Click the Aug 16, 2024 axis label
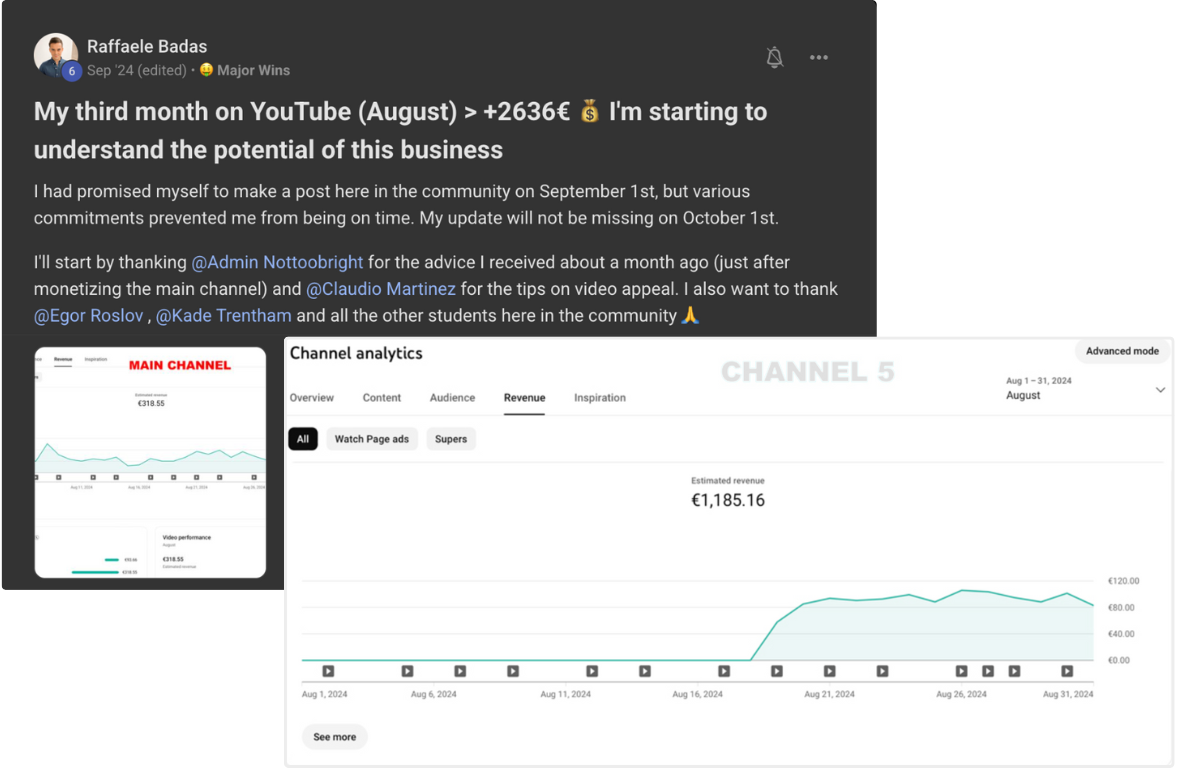This screenshot has height=768, width=1178. click(x=697, y=694)
